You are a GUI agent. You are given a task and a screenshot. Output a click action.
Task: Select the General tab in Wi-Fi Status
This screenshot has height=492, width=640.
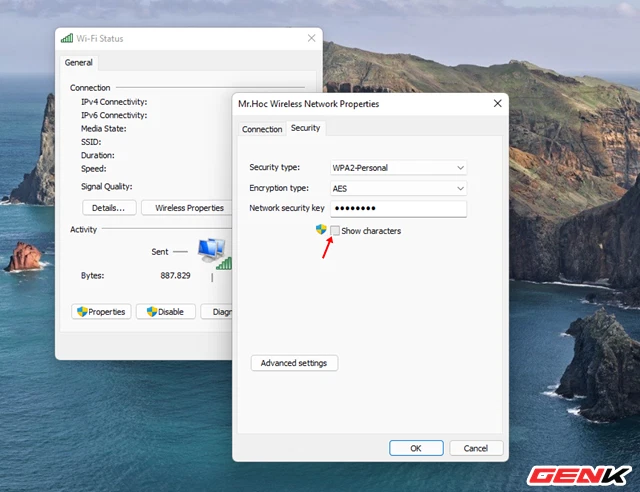click(78, 62)
